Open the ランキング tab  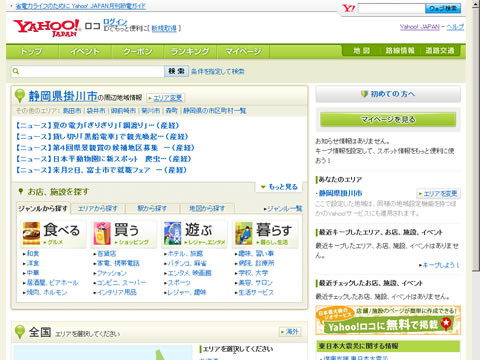coord(190,52)
